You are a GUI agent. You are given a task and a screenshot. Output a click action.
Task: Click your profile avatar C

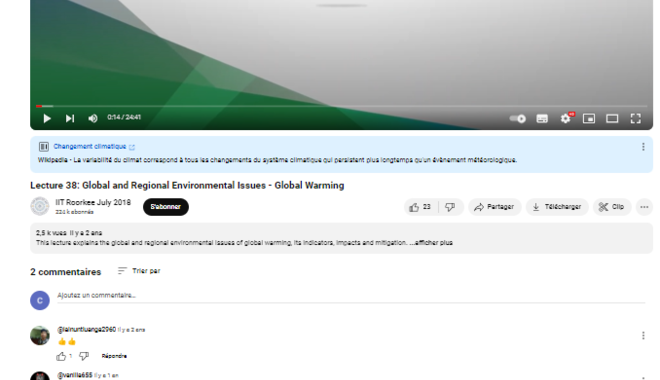click(x=40, y=300)
